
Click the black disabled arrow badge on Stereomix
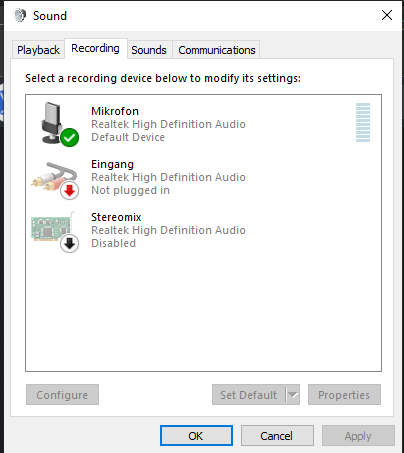pyautogui.click(x=70, y=244)
